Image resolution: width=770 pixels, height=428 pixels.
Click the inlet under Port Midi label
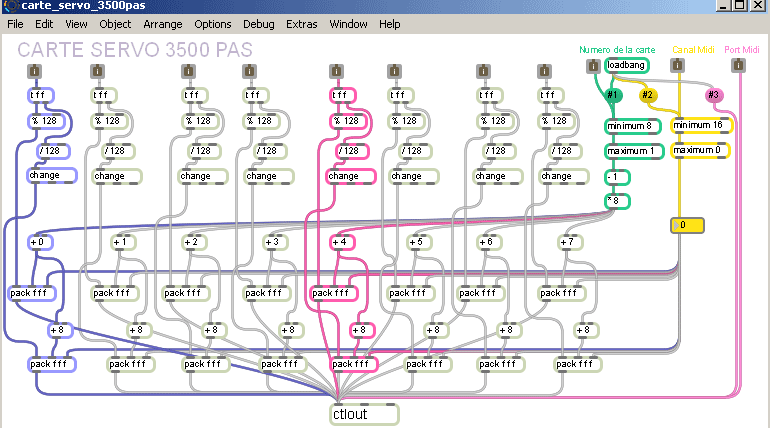coord(739,66)
